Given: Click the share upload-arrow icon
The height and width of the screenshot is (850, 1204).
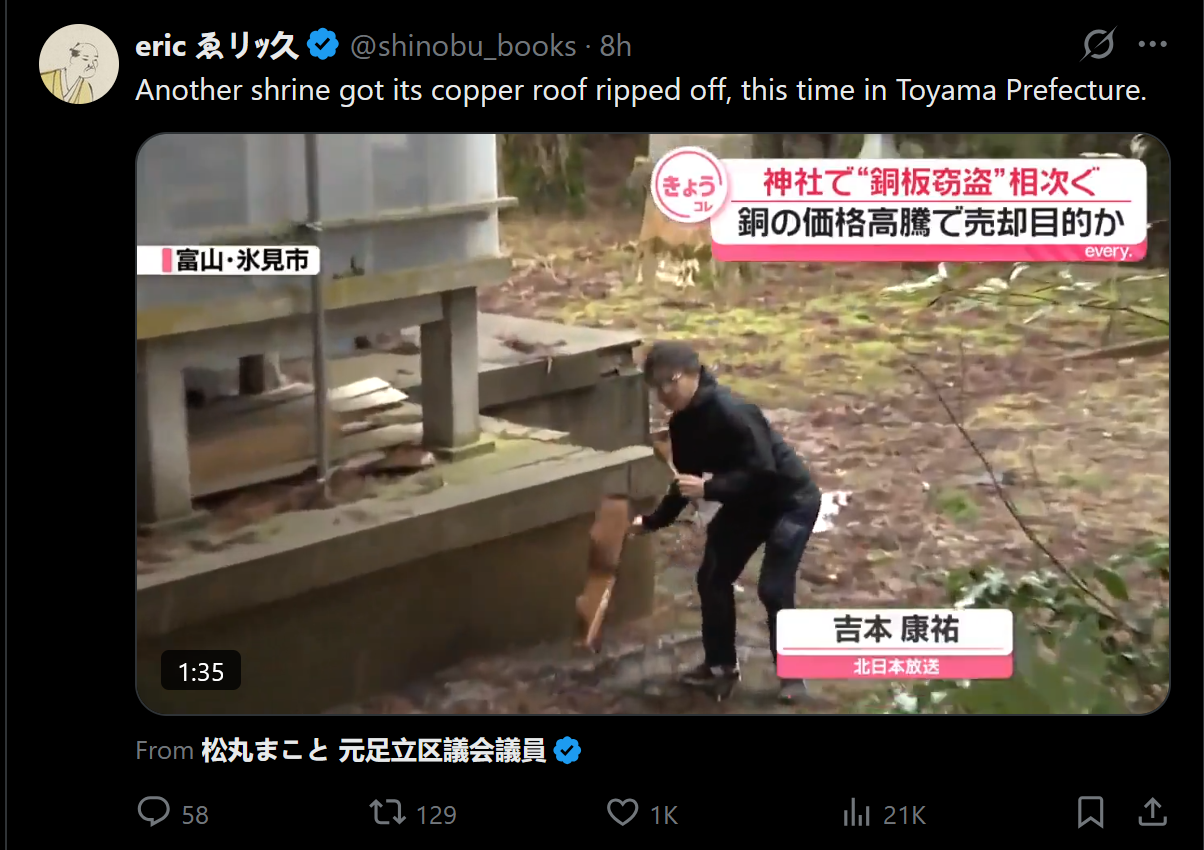Looking at the screenshot, I should click(1151, 811).
